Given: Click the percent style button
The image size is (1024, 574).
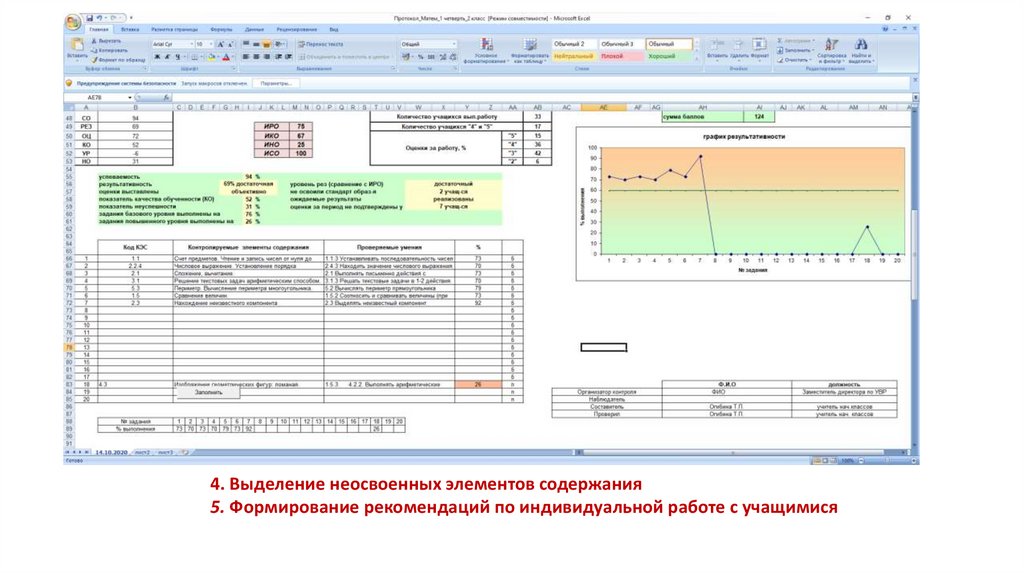Looking at the screenshot, I should point(421,57).
